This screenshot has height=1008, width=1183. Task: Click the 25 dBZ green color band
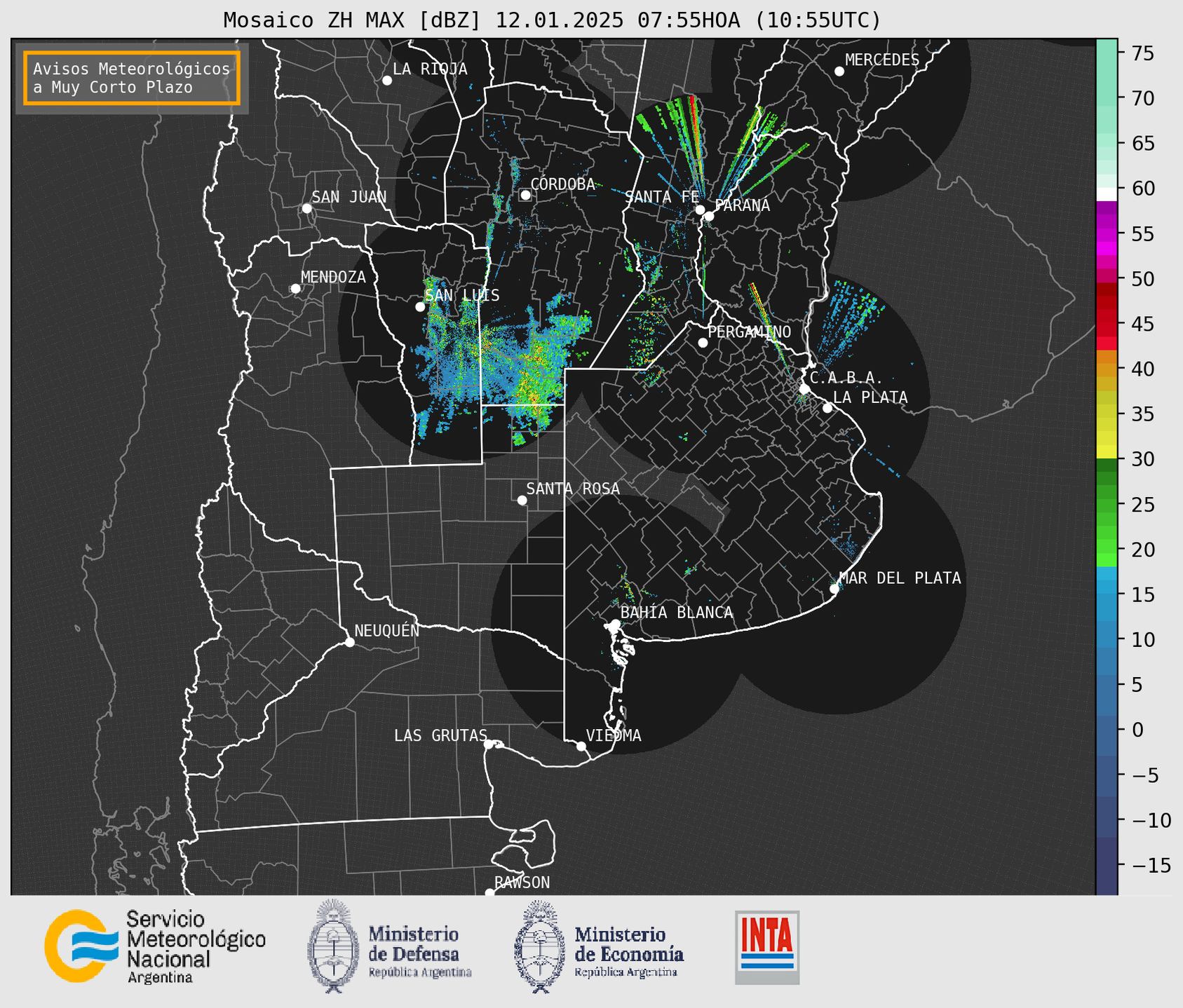pyautogui.click(x=1107, y=505)
